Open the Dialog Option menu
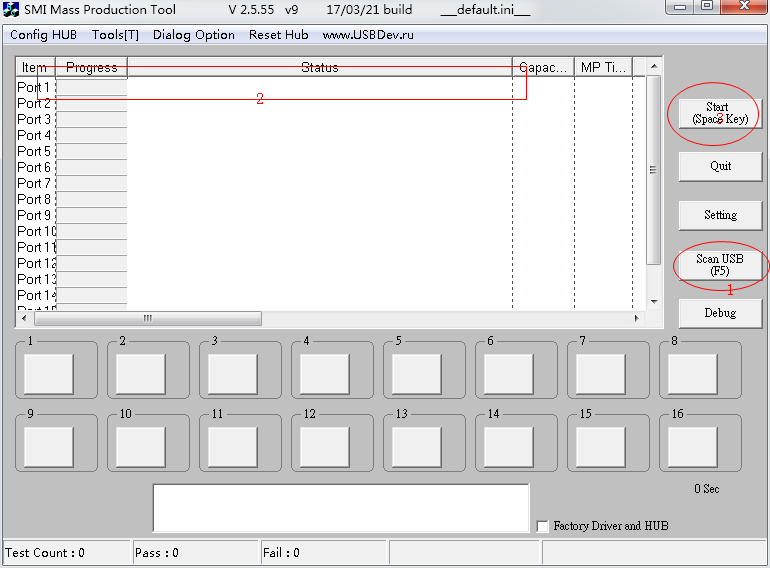 point(194,35)
